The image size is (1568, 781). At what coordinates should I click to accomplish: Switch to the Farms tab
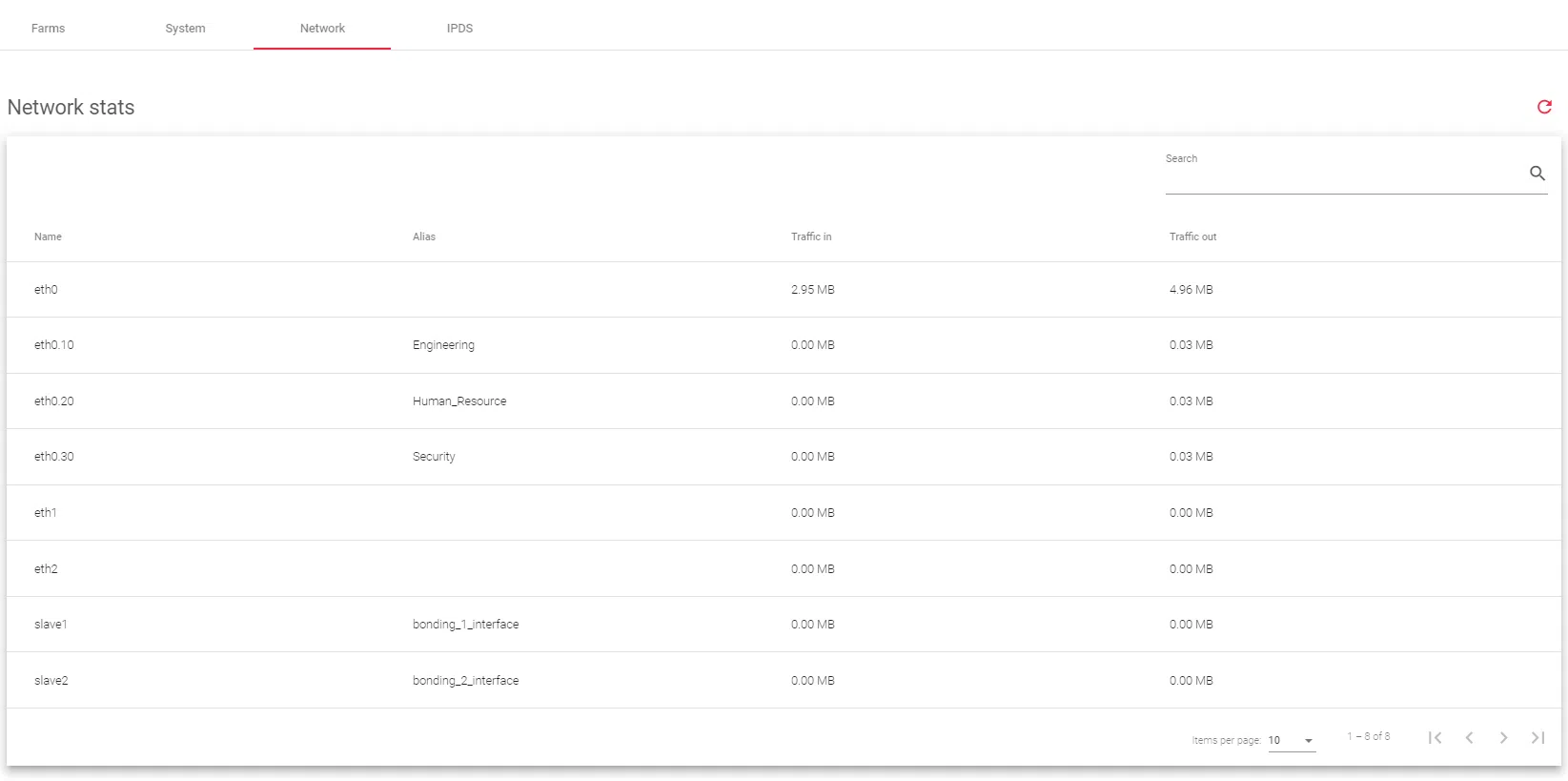48,29
